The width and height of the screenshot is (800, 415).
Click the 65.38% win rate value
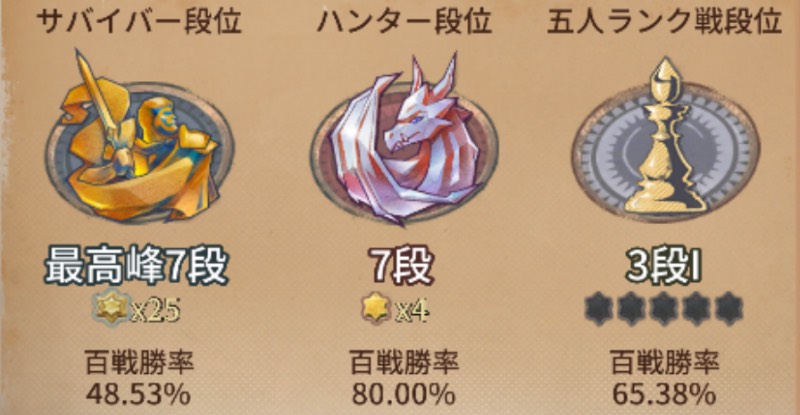pos(664,394)
